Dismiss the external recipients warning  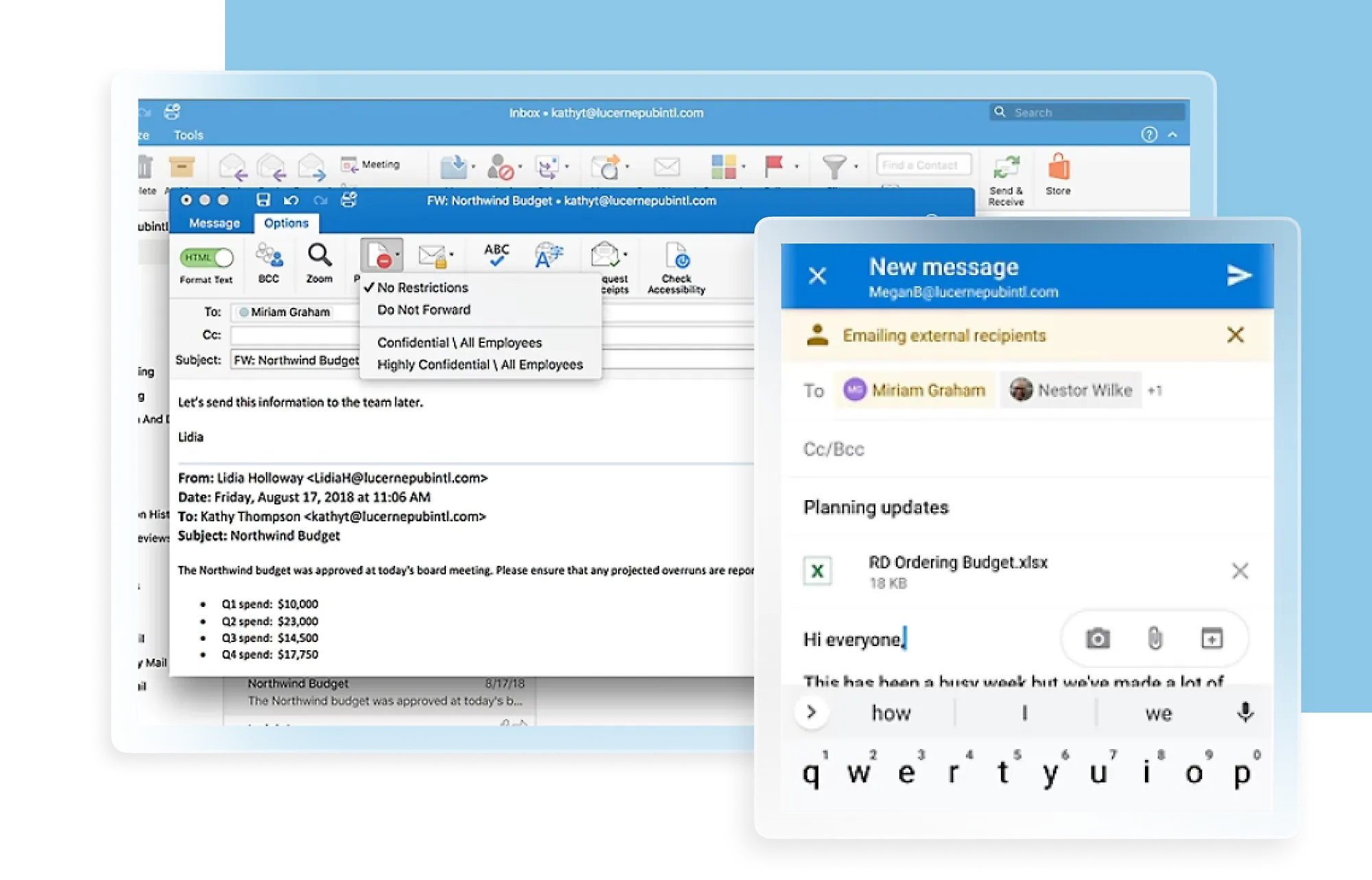tap(1235, 335)
